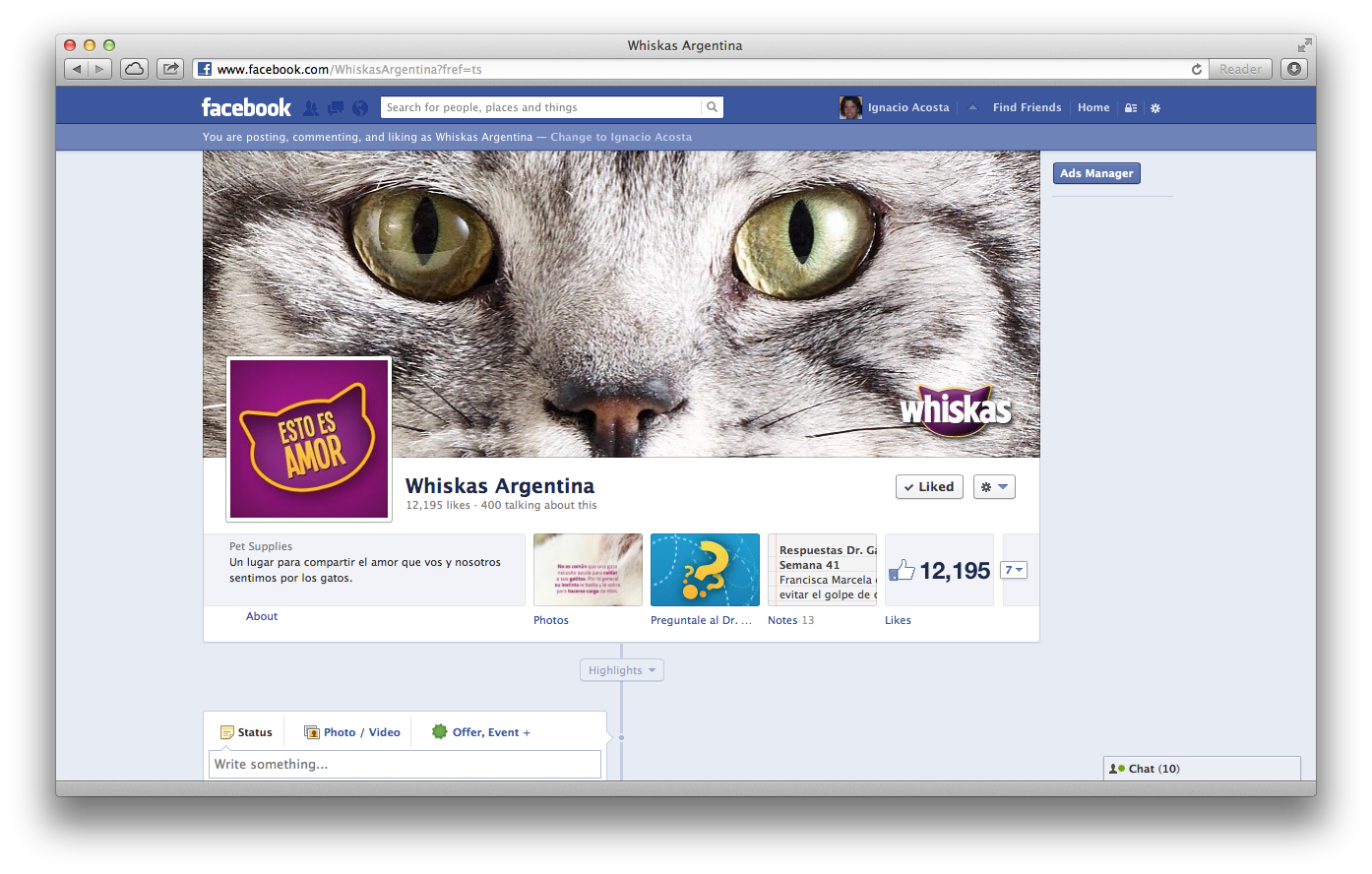Open the notifications globe icon
Screen dimensions: 1372x874
point(360,108)
